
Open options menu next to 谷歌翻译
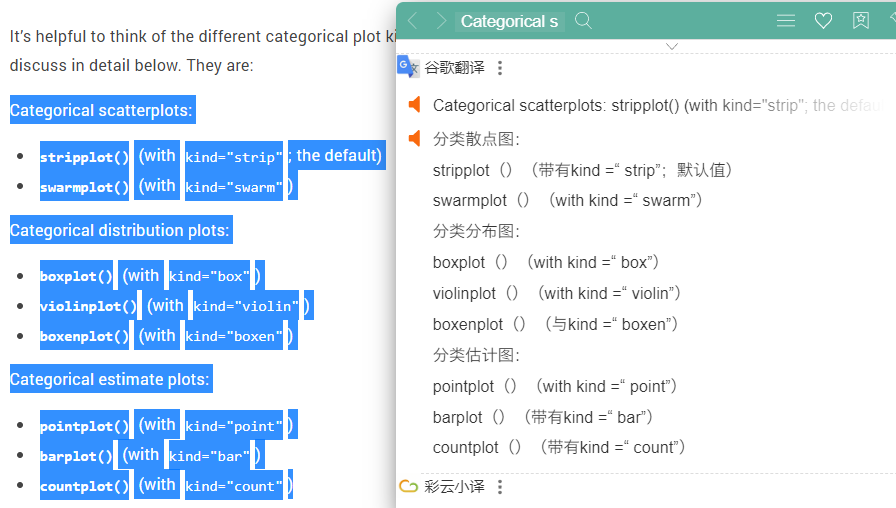[500, 68]
